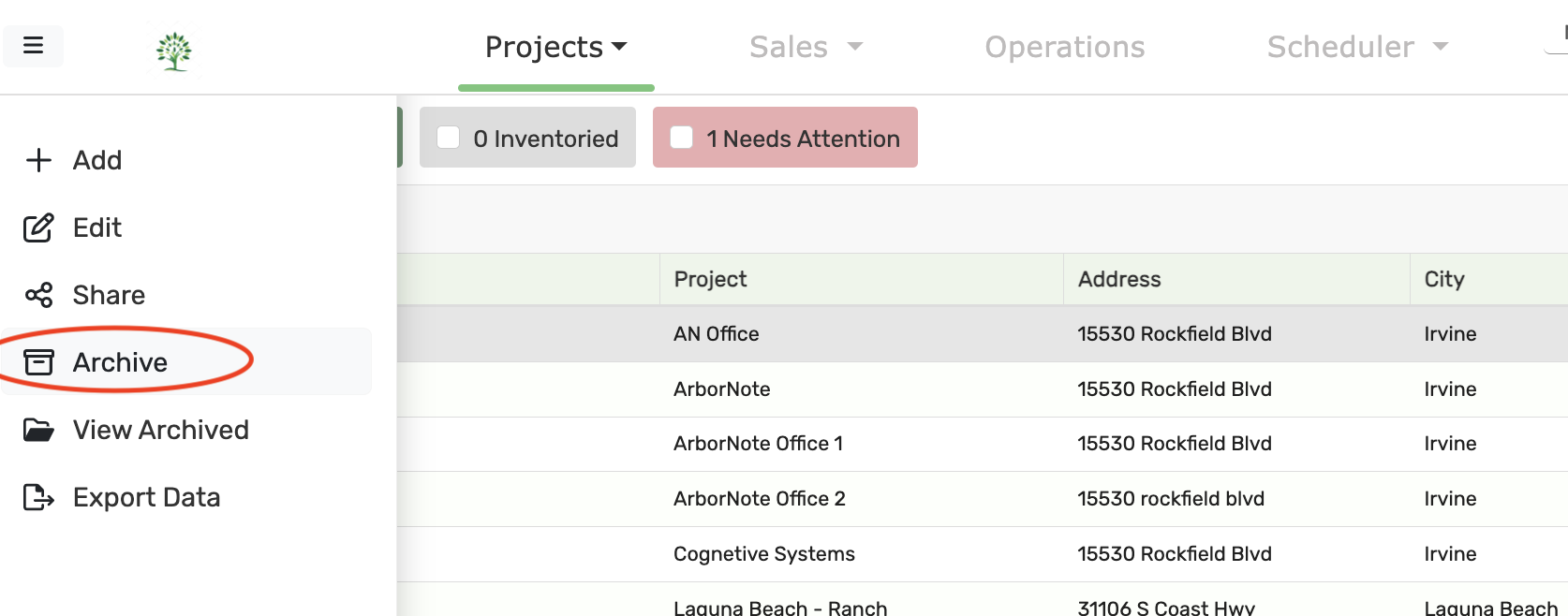
Task: Expand the Sales dropdown menu
Action: tap(806, 47)
